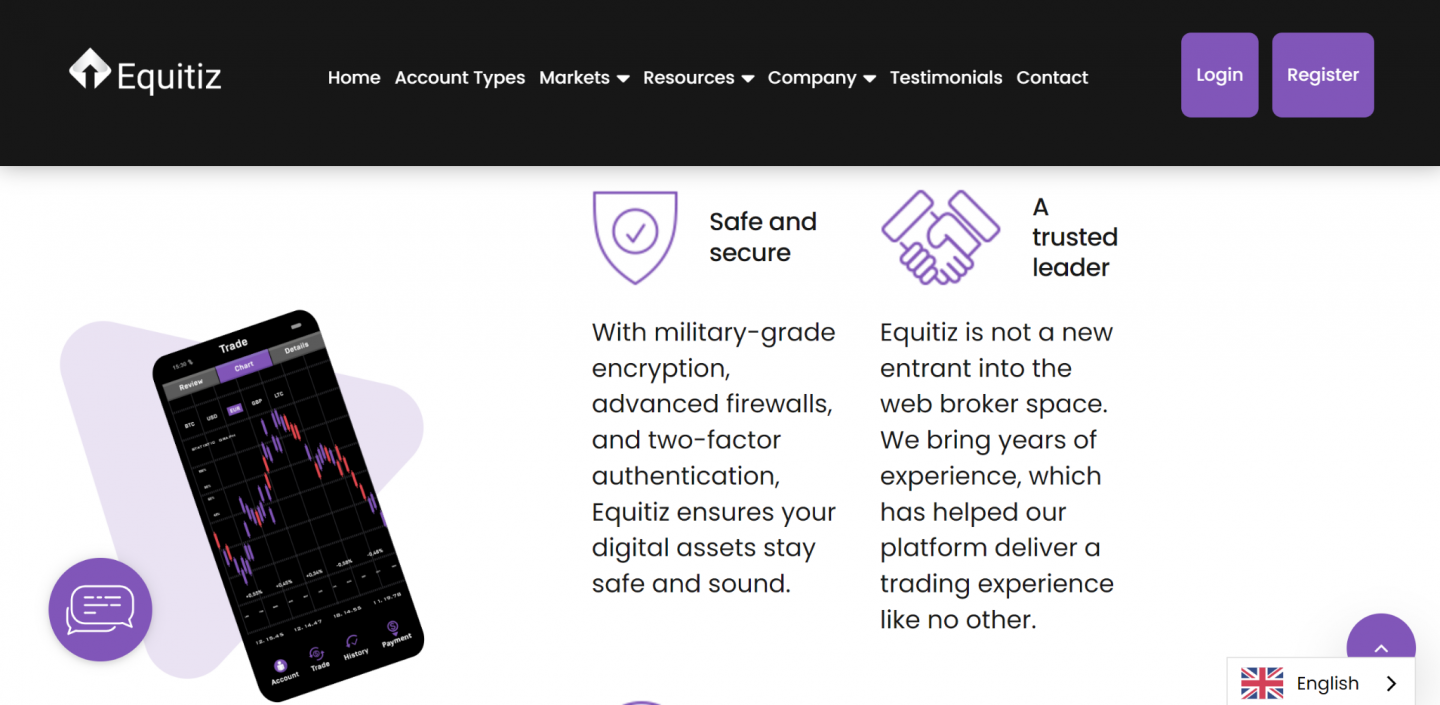Click the scroll-to-top arrow icon

point(1381,648)
